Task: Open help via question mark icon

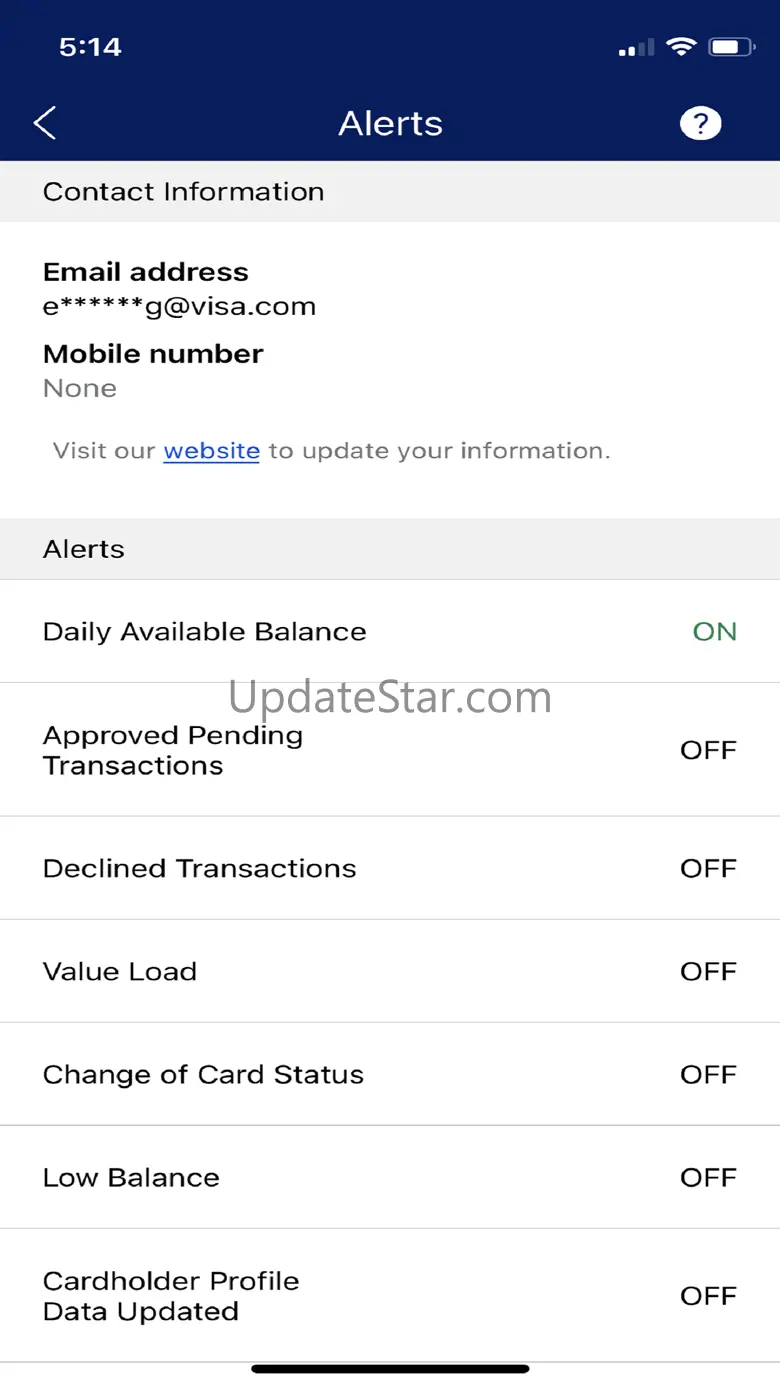Action: tap(700, 123)
